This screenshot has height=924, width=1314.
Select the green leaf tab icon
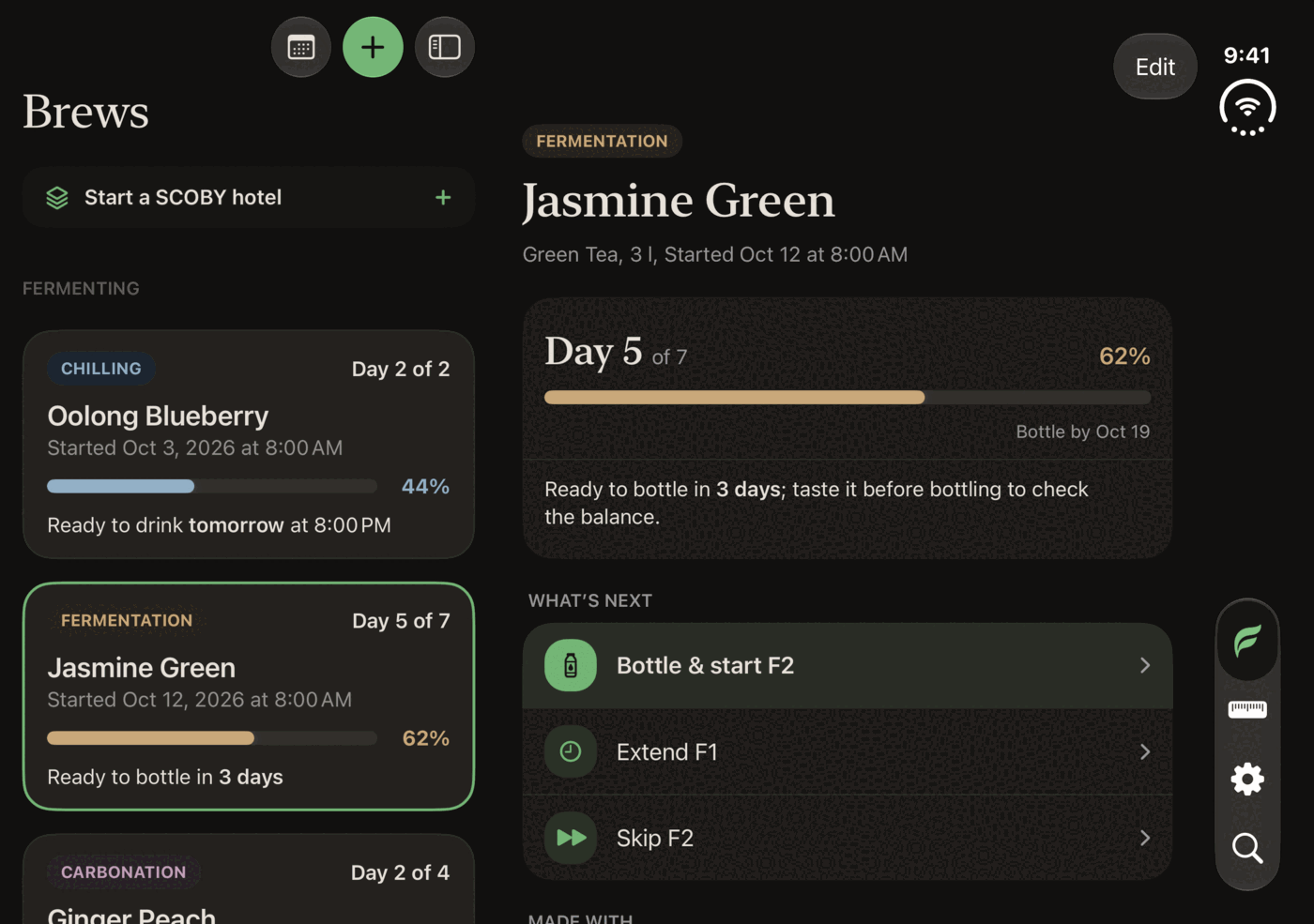[1247, 642]
